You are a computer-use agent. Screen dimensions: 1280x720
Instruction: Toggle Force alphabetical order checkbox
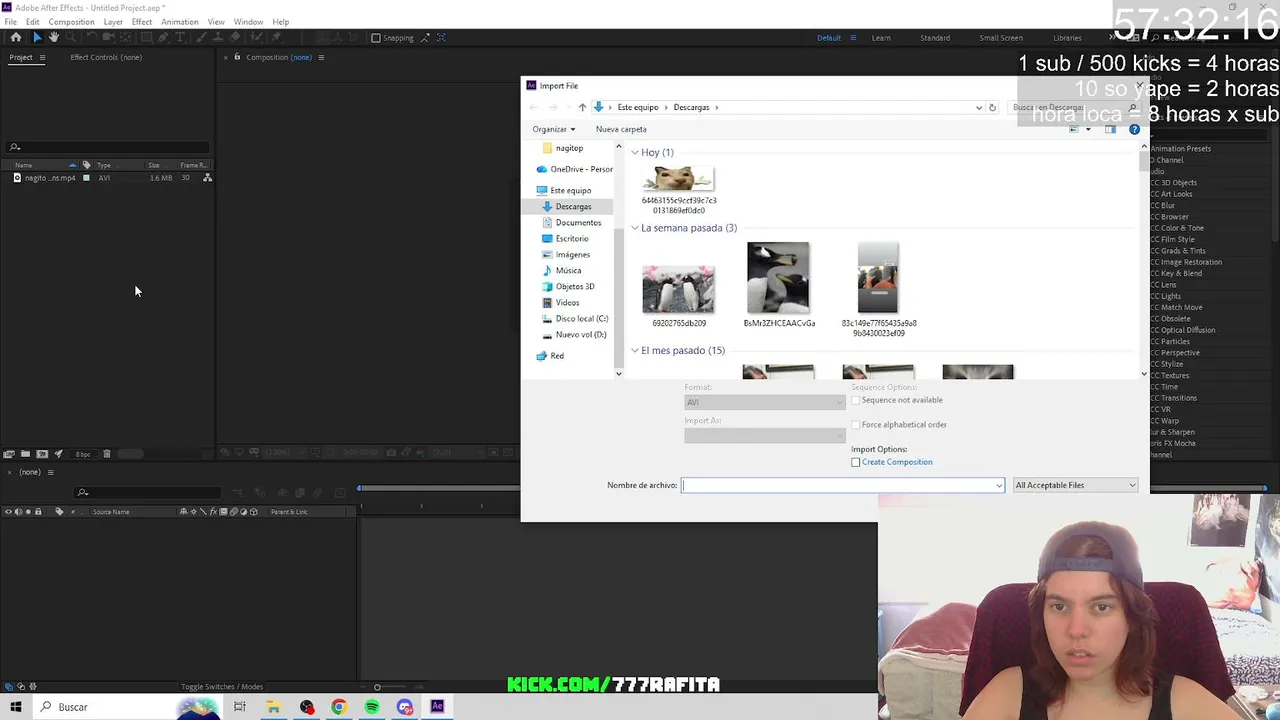[x=855, y=425]
